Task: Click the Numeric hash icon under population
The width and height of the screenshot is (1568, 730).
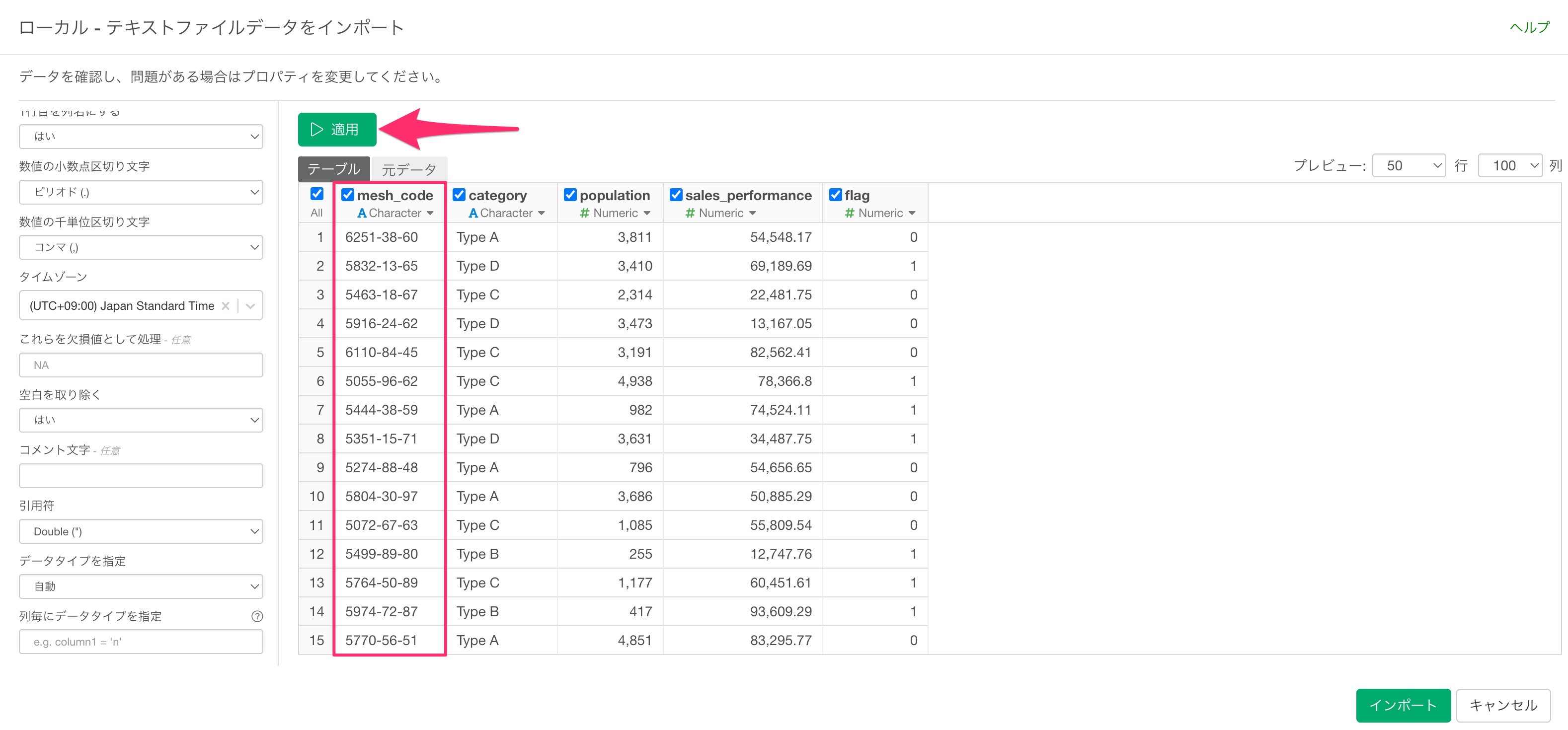Action: point(584,213)
